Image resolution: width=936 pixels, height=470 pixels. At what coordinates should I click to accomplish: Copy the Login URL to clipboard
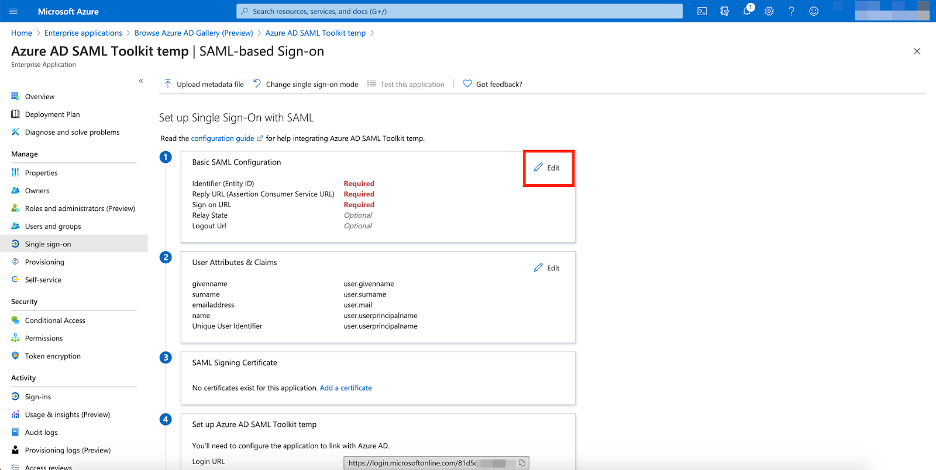pos(523,463)
